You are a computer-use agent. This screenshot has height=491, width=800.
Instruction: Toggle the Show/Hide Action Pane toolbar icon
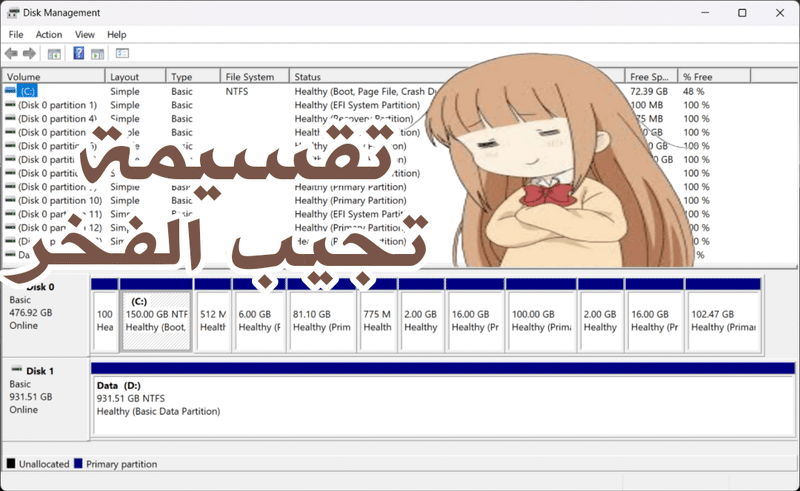click(97, 54)
